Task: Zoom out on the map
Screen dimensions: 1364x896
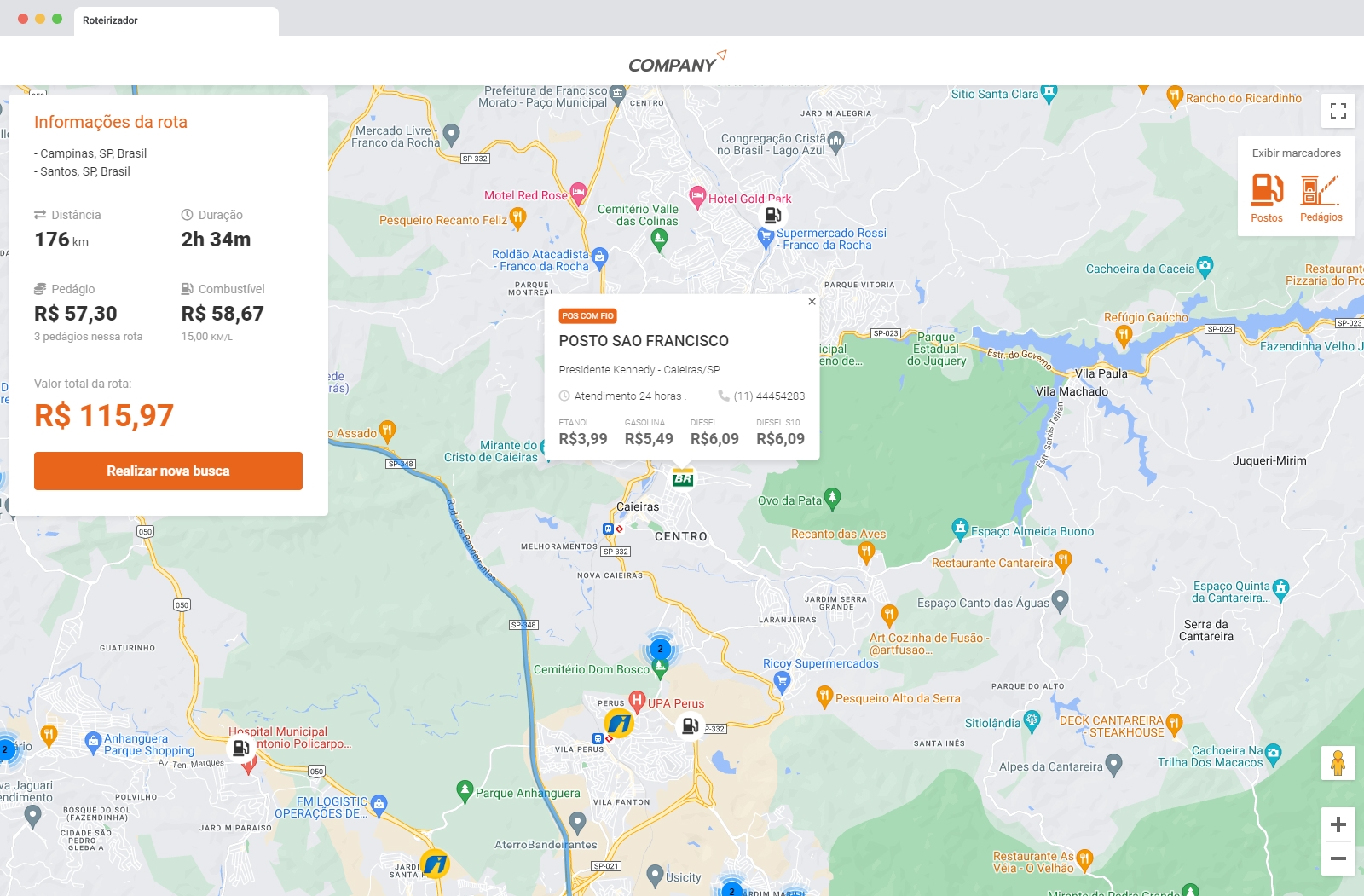Action: click(x=1338, y=858)
